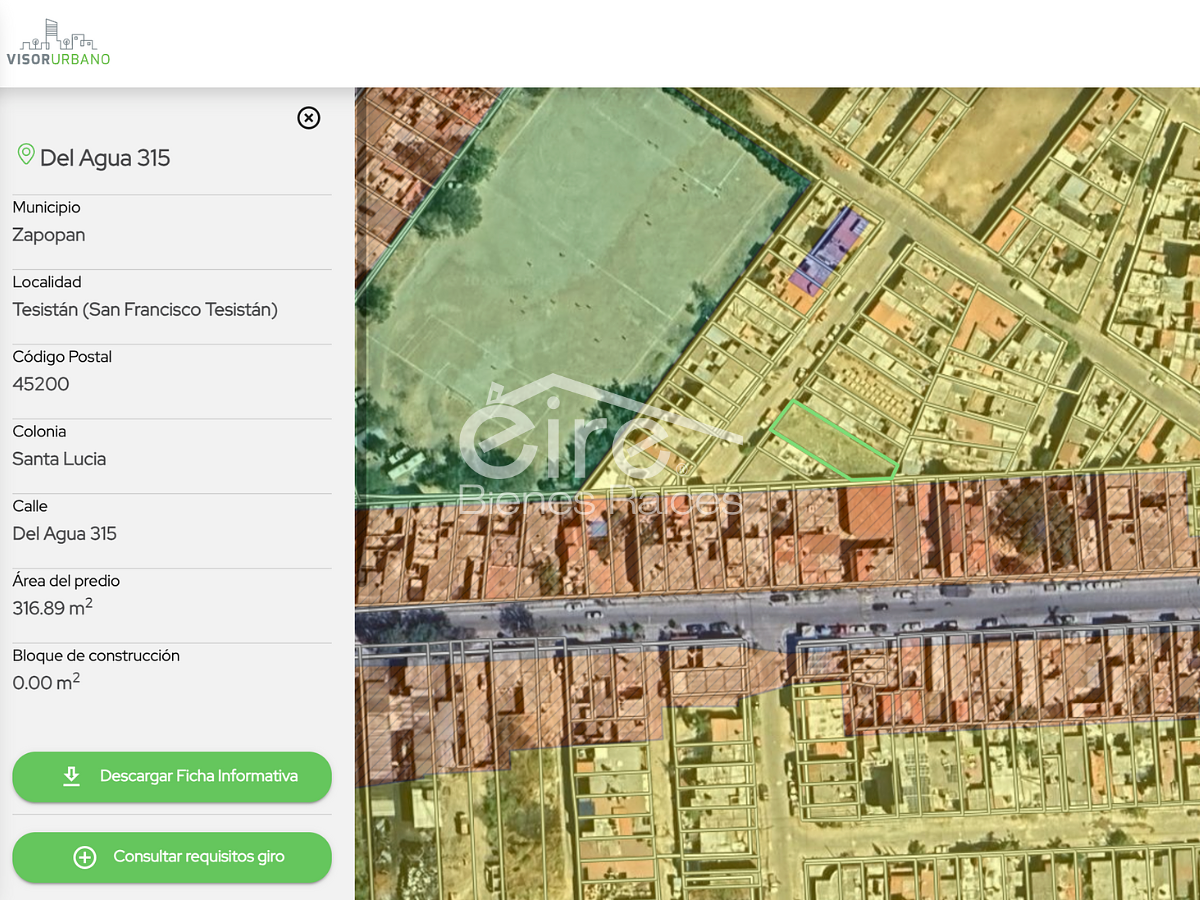Select the Municipio value Zapopan
The width and height of the screenshot is (1200, 900).
pyautogui.click(x=49, y=235)
